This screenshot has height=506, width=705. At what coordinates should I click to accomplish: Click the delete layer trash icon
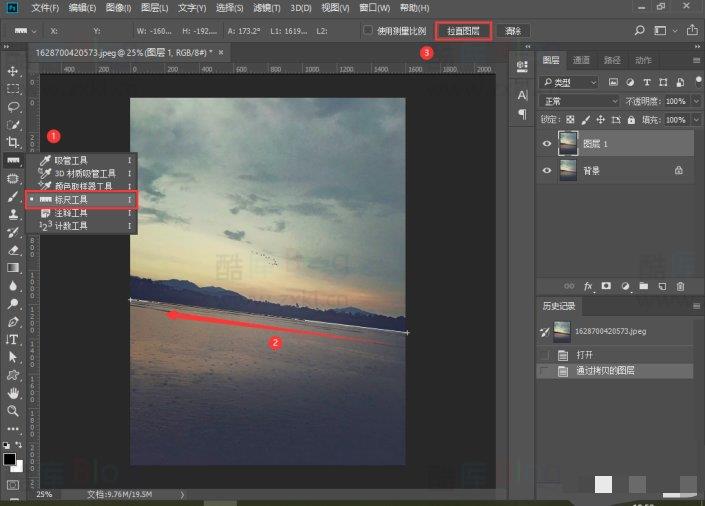pos(681,286)
